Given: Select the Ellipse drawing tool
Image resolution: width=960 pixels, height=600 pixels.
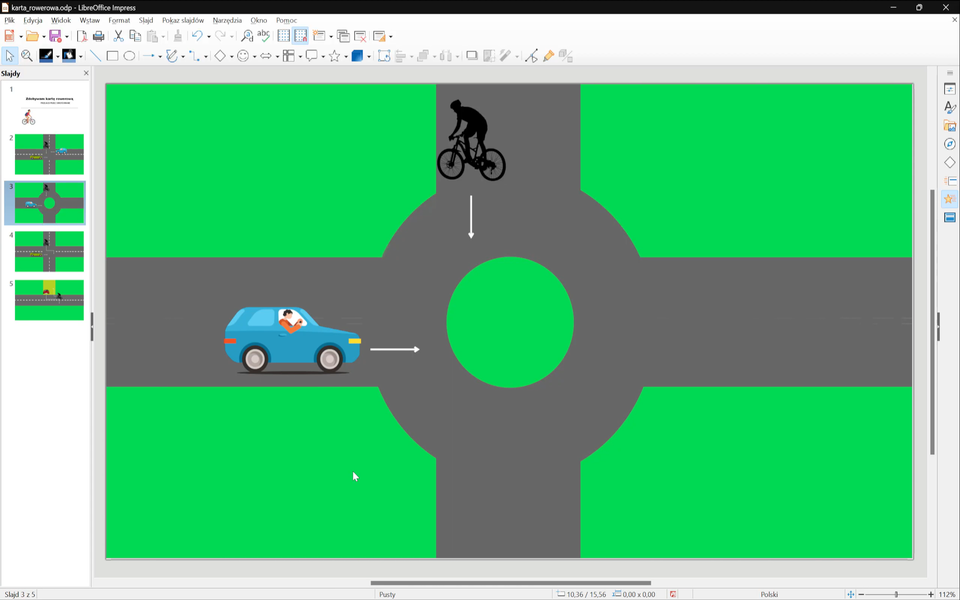Looking at the screenshot, I should point(129,56).
